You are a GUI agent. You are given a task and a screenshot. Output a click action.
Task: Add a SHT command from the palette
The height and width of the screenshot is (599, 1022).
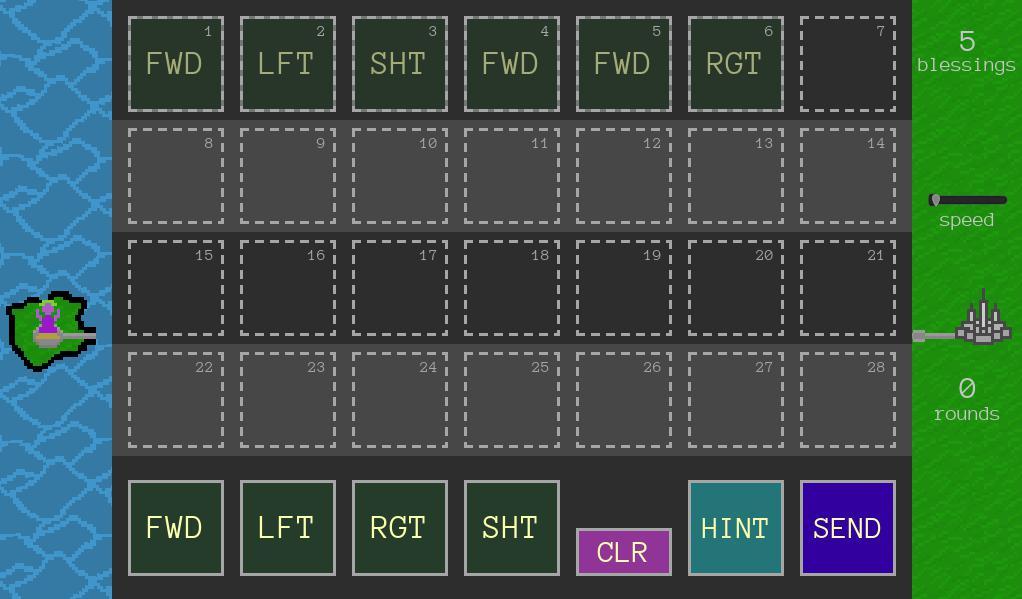tap(510, 528)
